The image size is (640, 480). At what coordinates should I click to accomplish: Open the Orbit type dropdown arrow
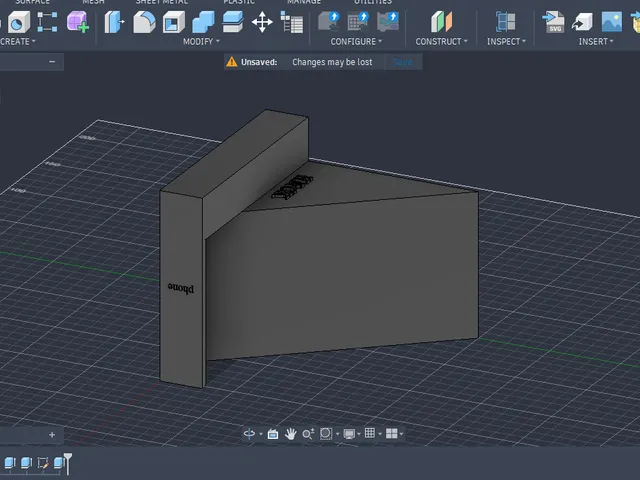(x=261, y=434)
